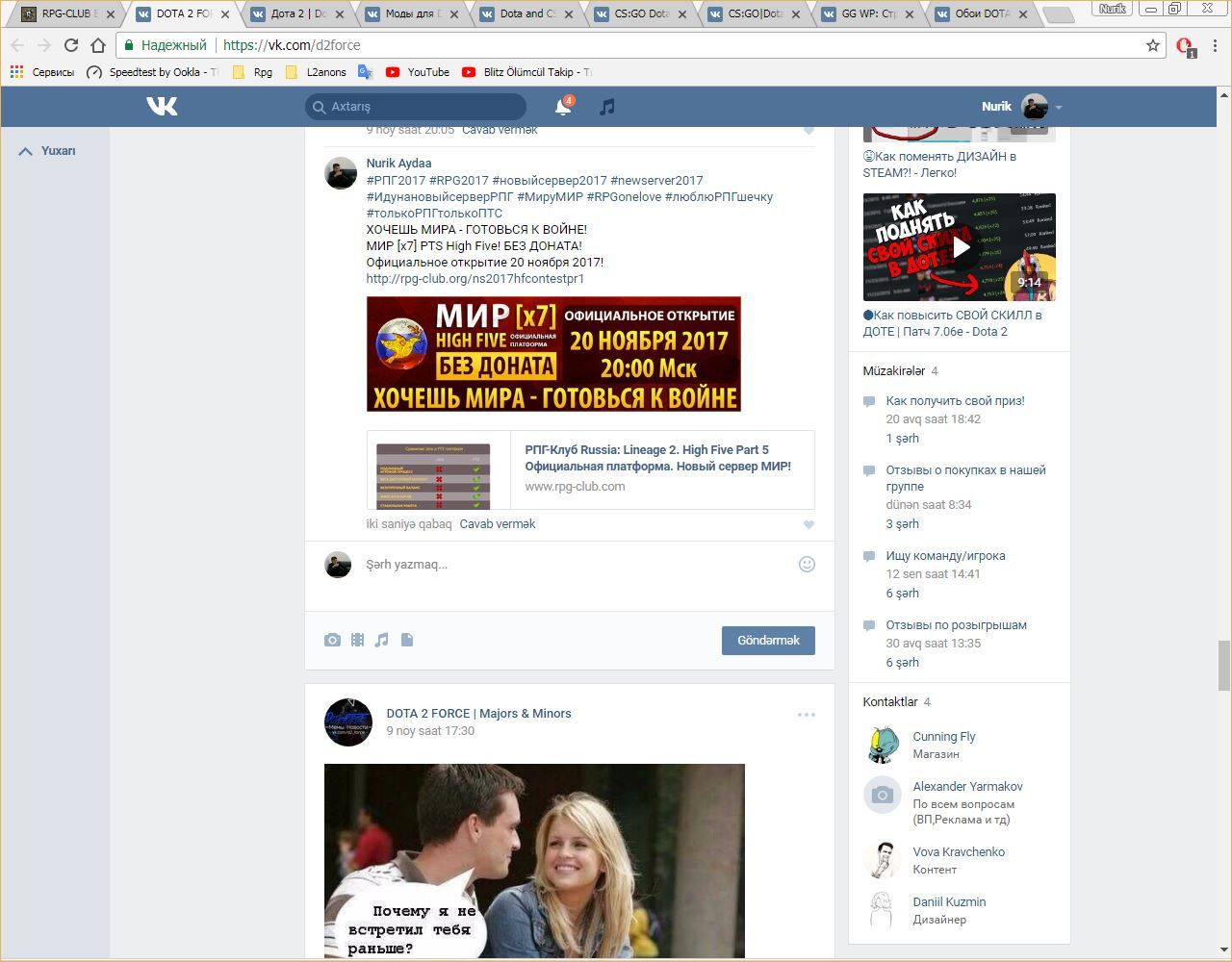Attach a photo with the camera icon
The width and height of the screenshot is (1232, 962).
click(x=332, y=640)
